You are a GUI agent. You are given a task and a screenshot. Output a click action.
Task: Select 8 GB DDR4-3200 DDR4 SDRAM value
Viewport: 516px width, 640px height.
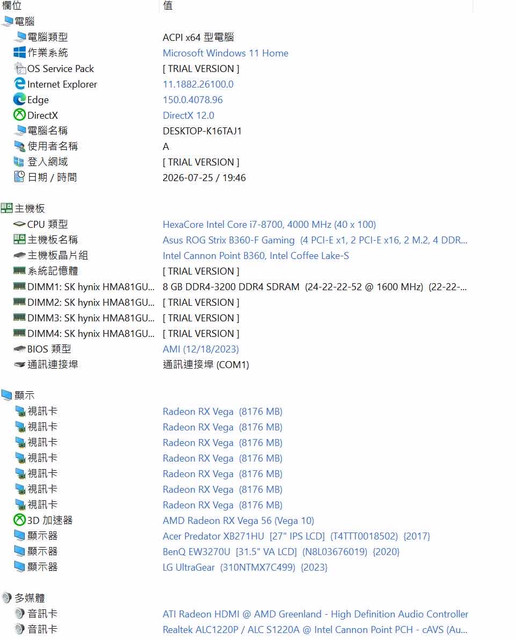[x=315, y=287]
